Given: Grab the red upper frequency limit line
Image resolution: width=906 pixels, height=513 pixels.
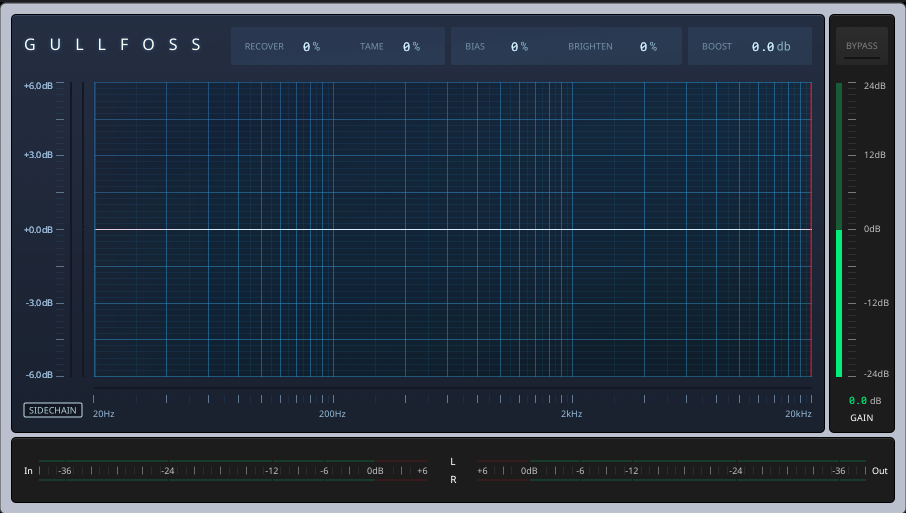Looking at the screenshot, I should click(x=811, y=230).
